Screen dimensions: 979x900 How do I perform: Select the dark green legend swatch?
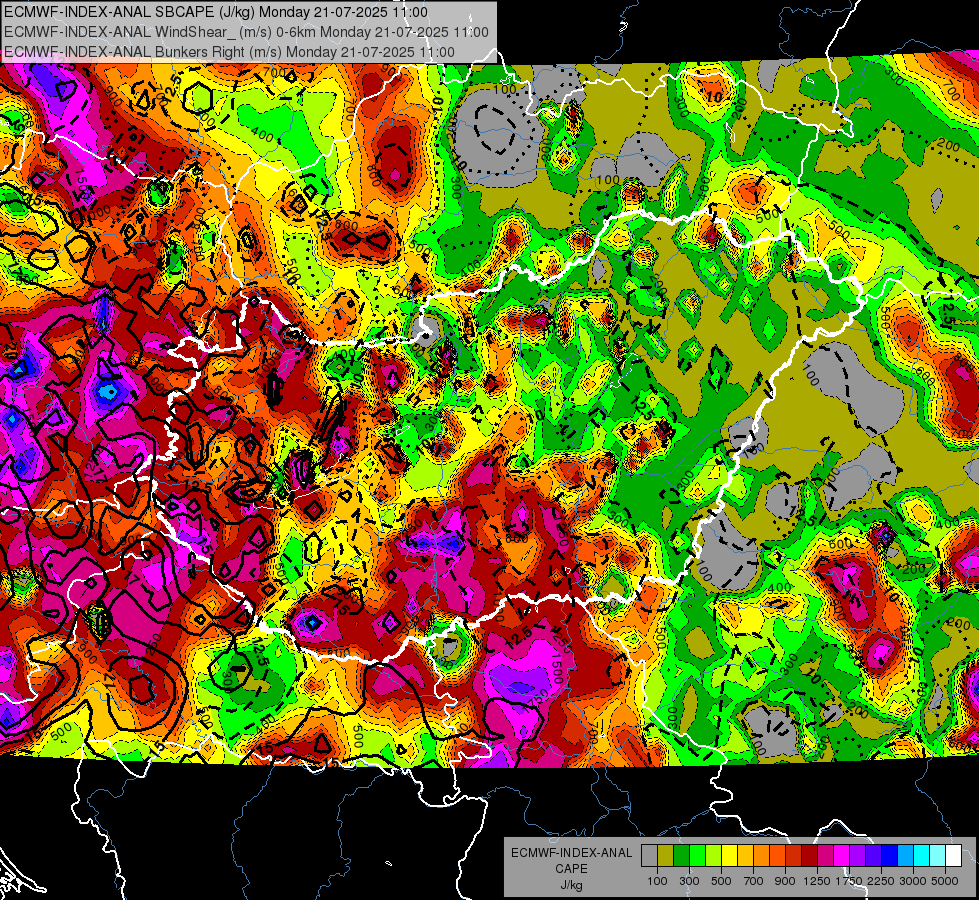tap(681, 856)
